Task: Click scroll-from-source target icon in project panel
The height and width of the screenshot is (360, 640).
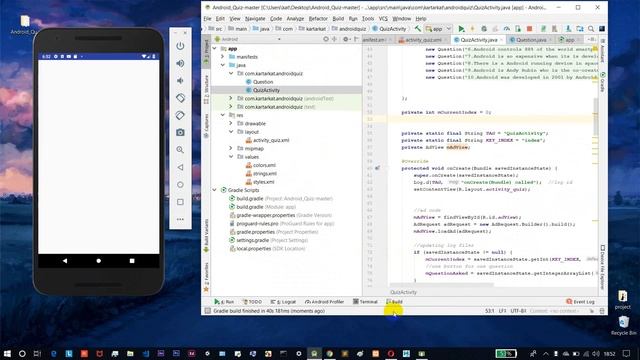Action: (326, 39)
